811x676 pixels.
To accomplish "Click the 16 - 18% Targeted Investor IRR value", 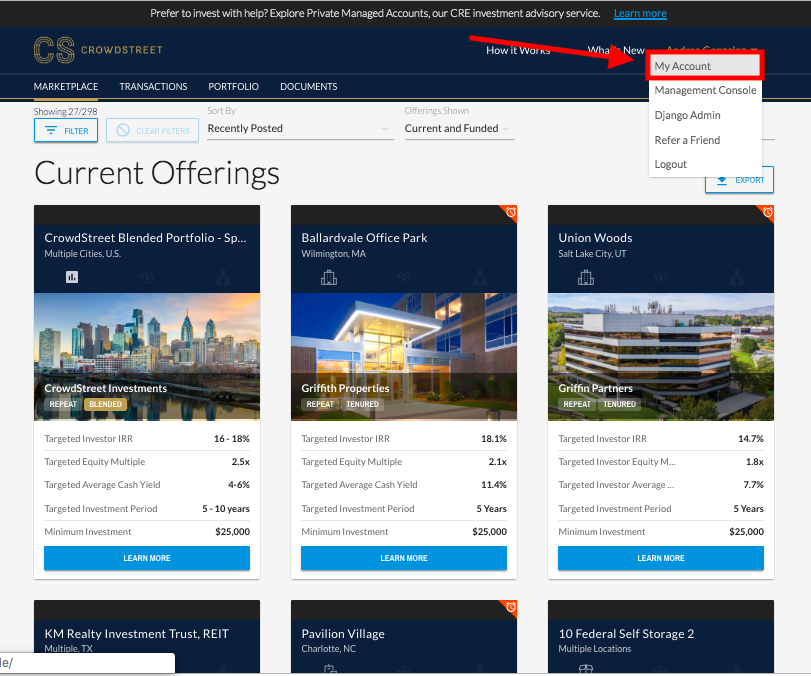I will coord(232,439).
